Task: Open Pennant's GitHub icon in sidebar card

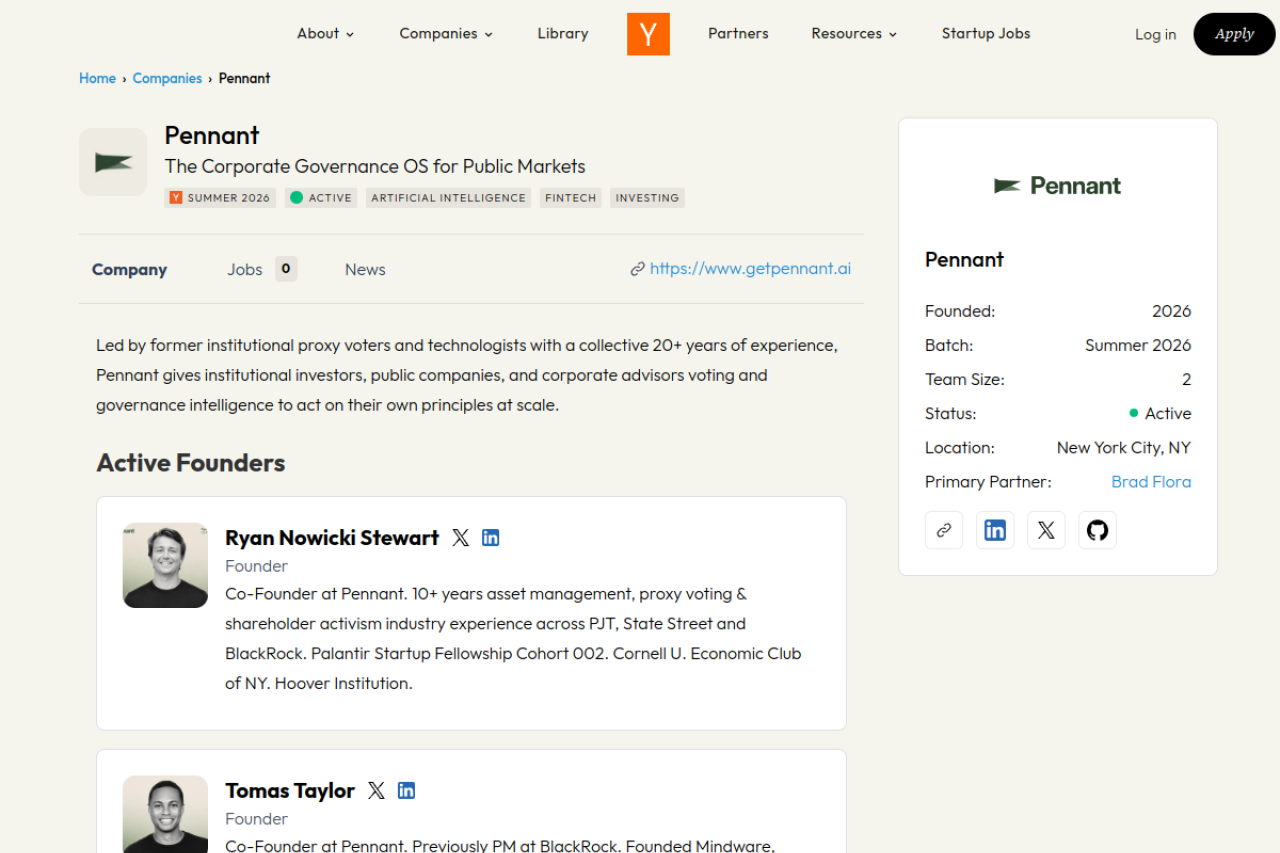Action: click(1097, 531)
